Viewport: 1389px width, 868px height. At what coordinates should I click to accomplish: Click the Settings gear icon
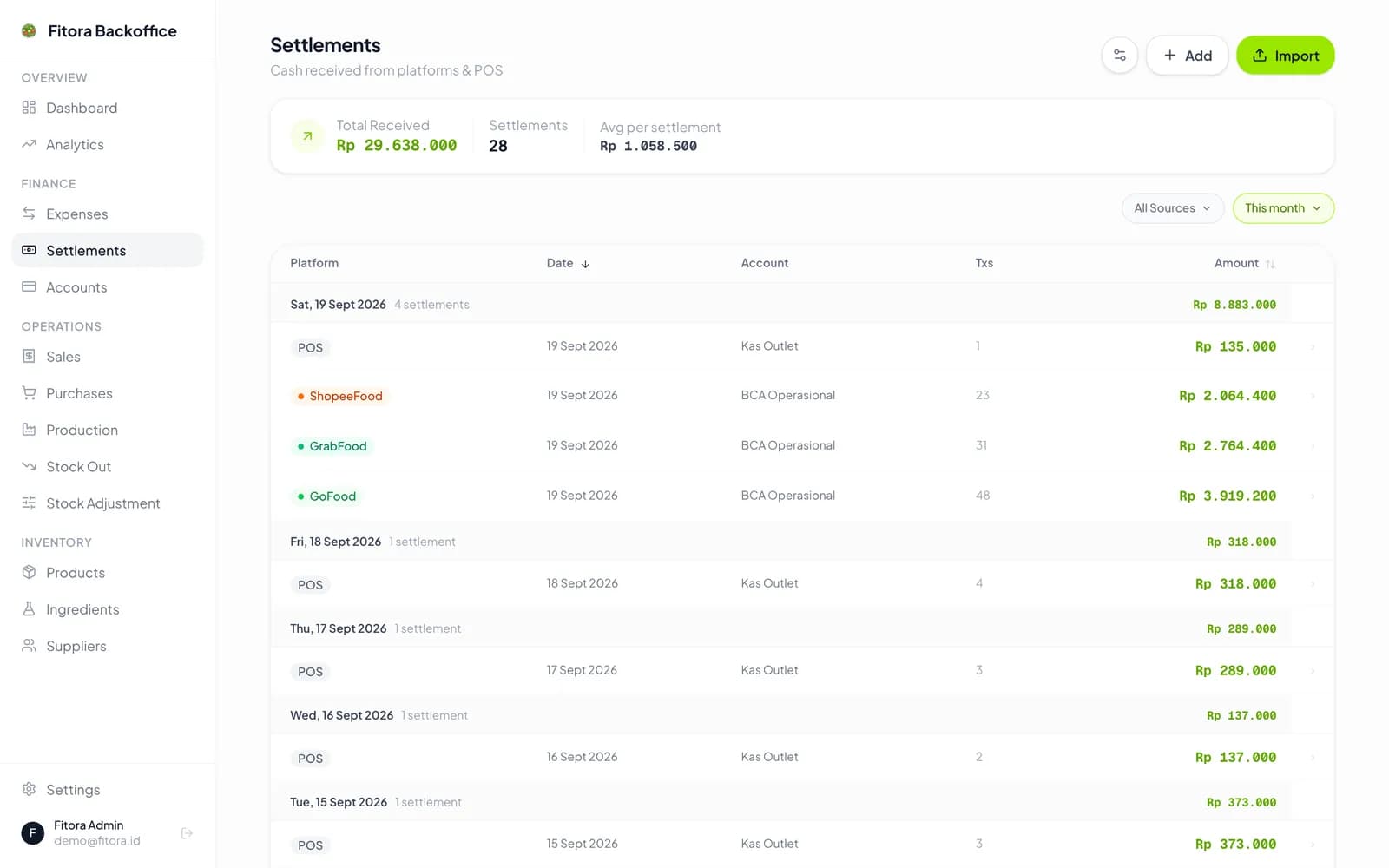tap(29, 789)
